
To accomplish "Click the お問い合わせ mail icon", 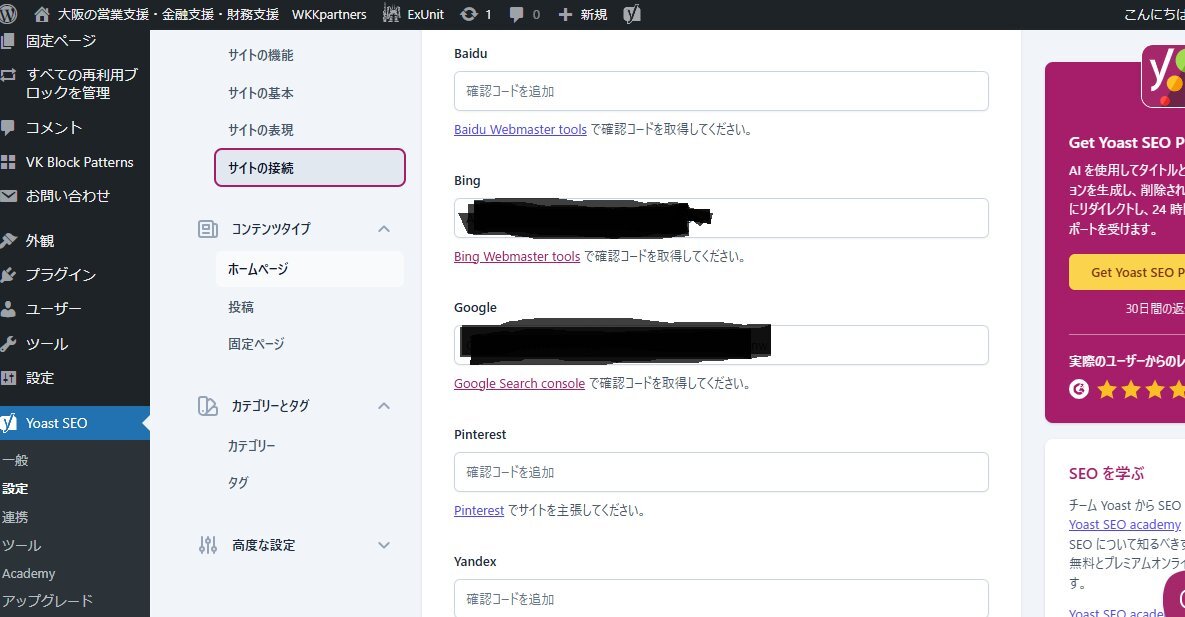I will click(x=8, y=196).
